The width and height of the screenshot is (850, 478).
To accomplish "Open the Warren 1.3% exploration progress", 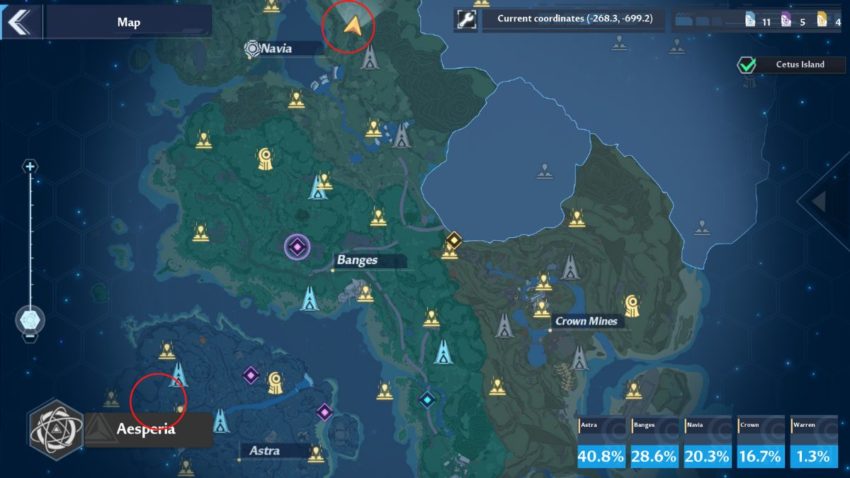I will [815, 443].
